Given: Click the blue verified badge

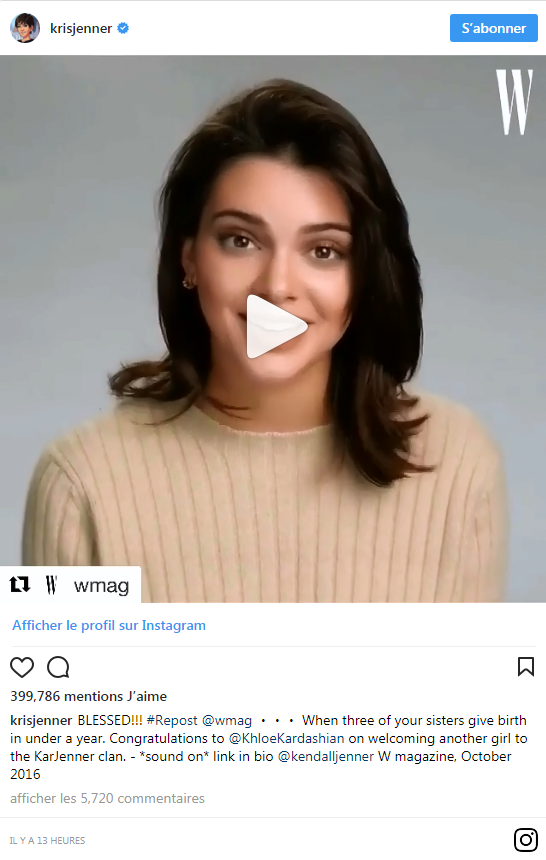Looking at the screenshot, I should pyautogui.click(x=123, y=28).
